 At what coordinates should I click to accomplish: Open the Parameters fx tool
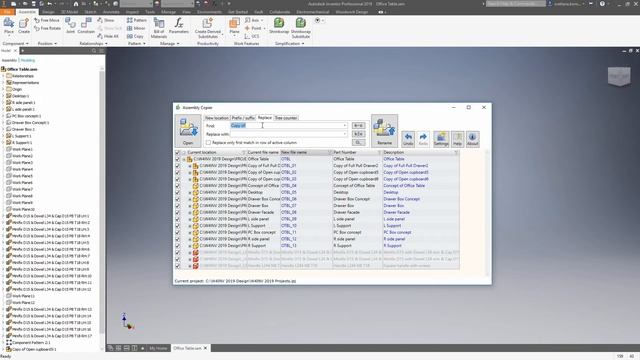tap(178, 26)
